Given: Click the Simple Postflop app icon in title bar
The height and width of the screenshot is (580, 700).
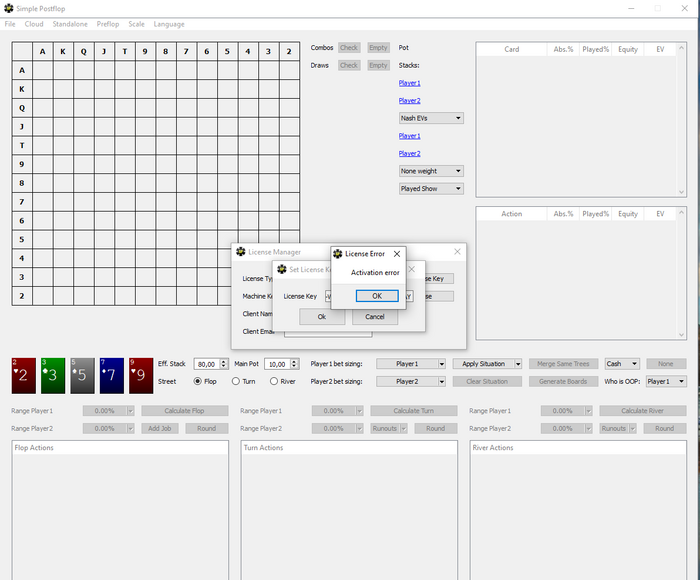Looking at the screenshot, I should click(8, 8).
